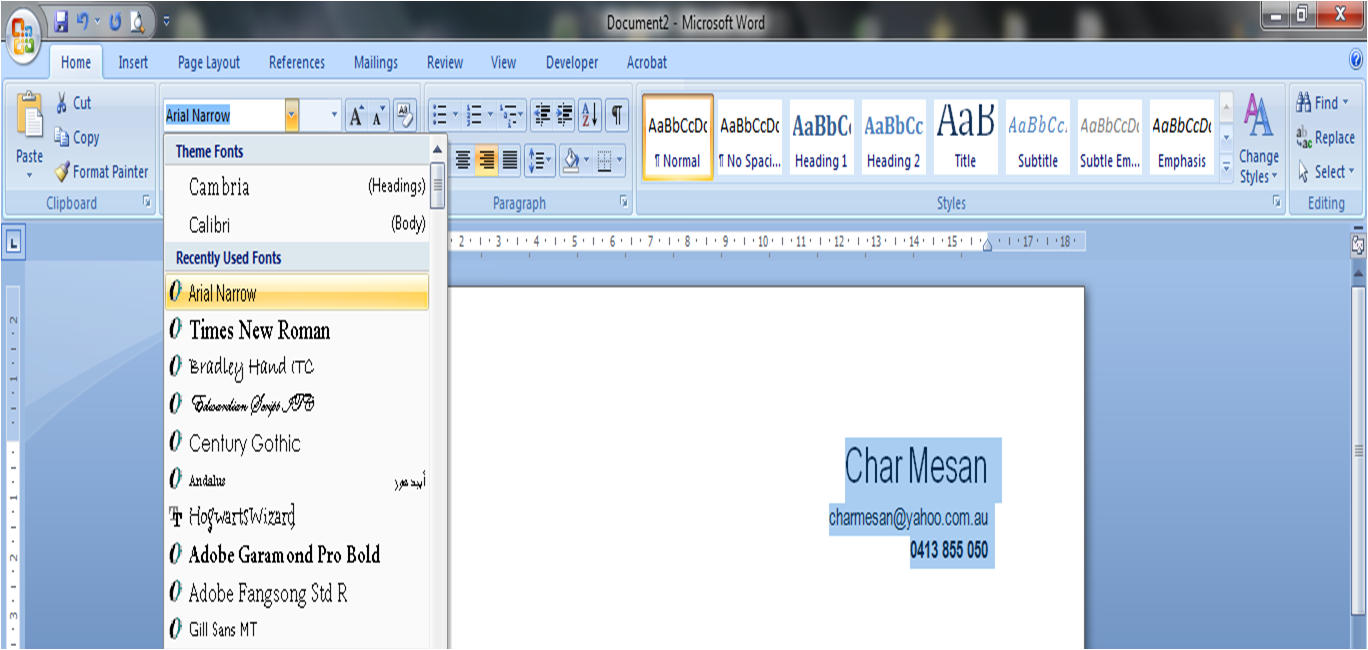
Task: Apply the Subtitle style
Action: point(1037,138)
